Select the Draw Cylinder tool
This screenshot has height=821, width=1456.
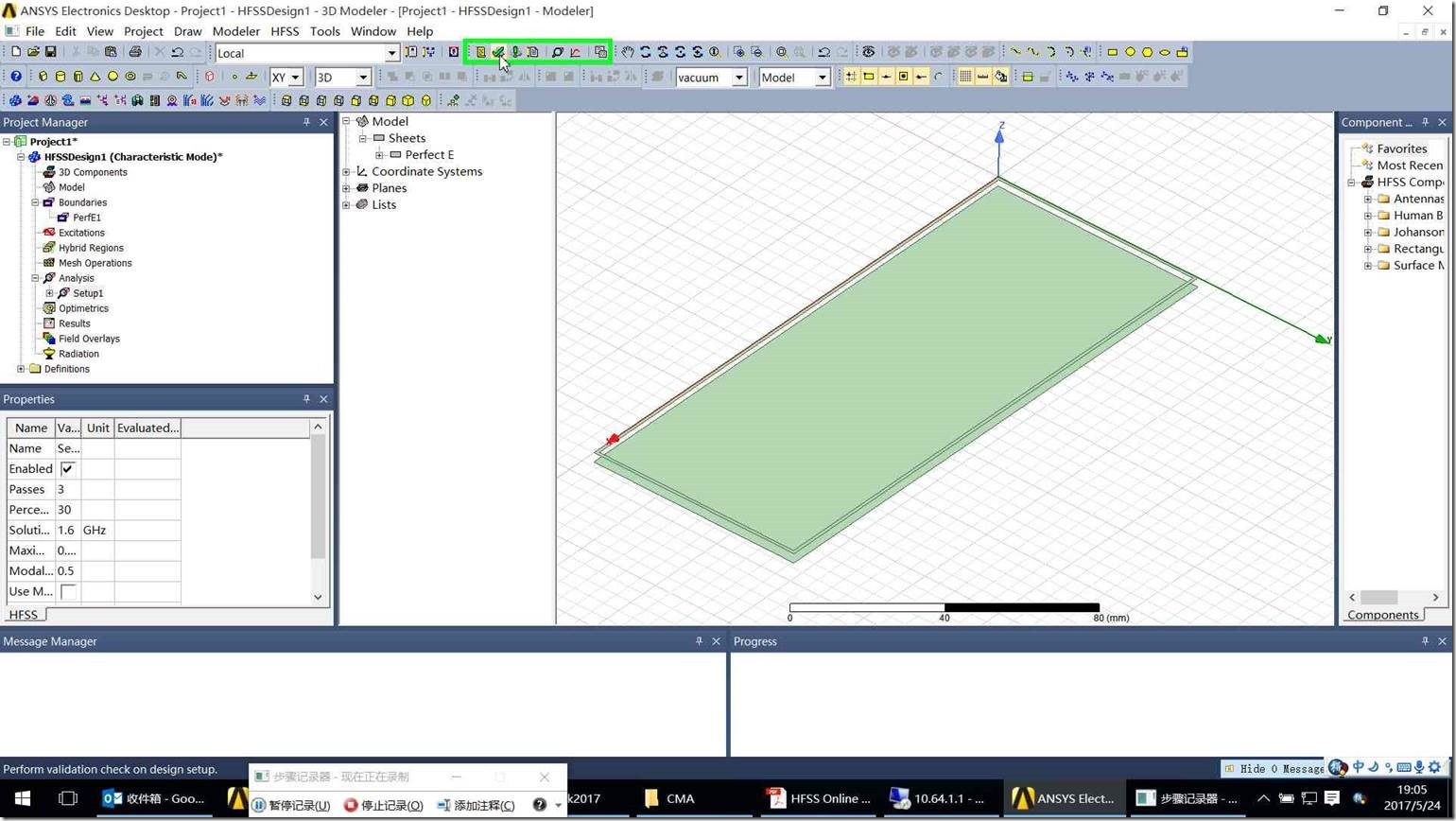tap(61, 77)
